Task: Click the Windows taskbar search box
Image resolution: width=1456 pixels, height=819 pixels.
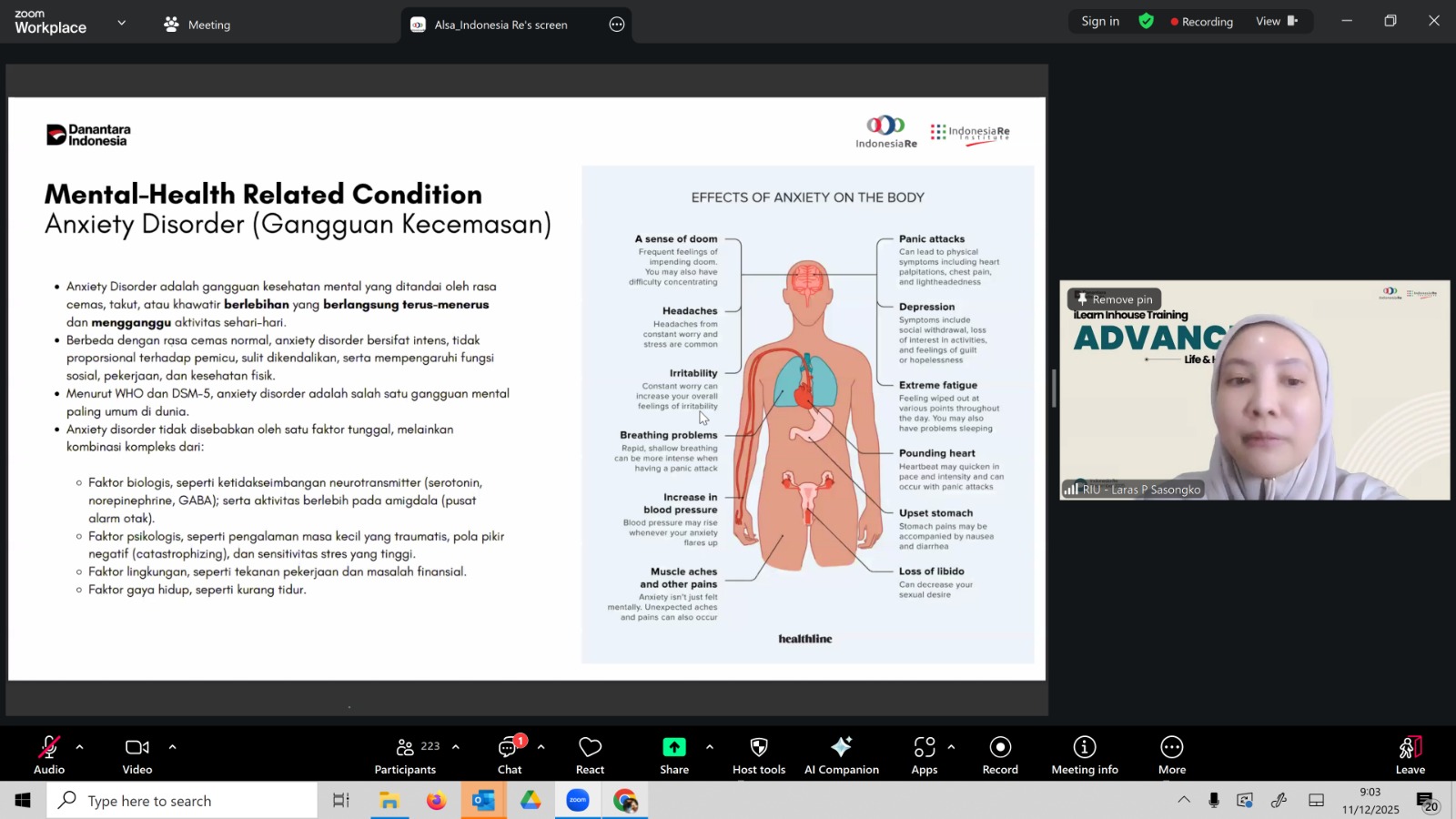Action: point(182,801)
